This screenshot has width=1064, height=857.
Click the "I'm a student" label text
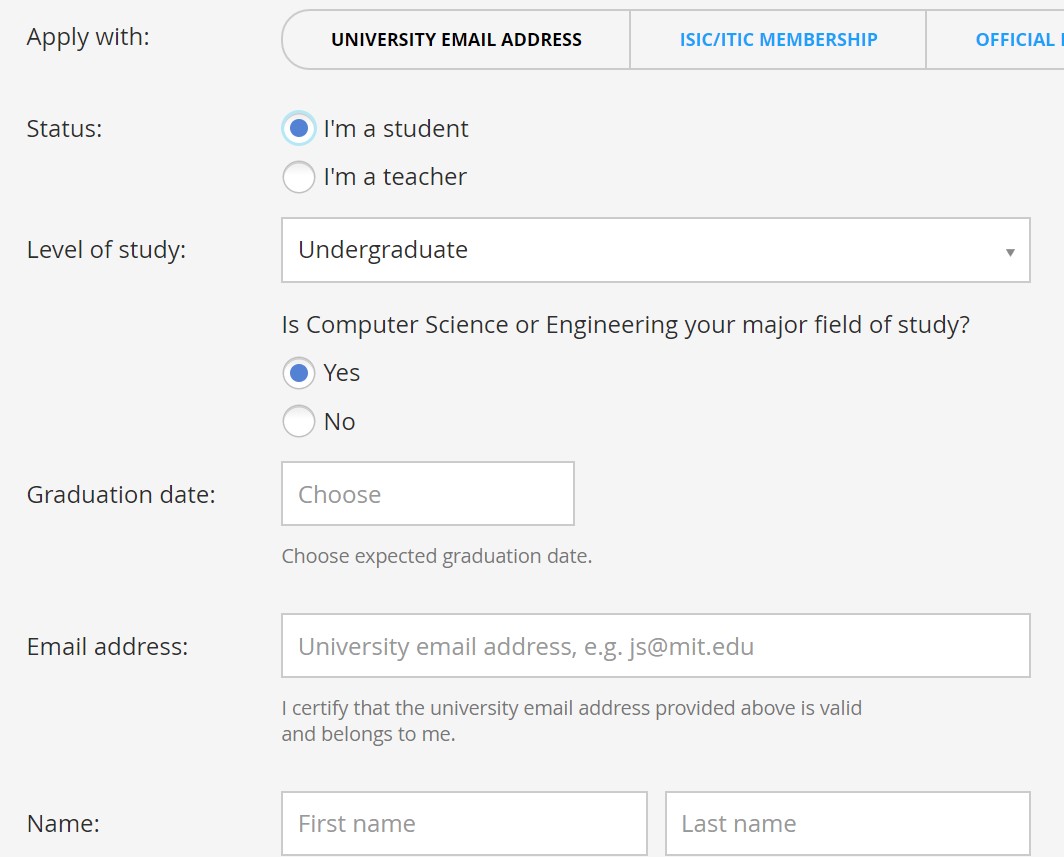[x=396, y=129]
